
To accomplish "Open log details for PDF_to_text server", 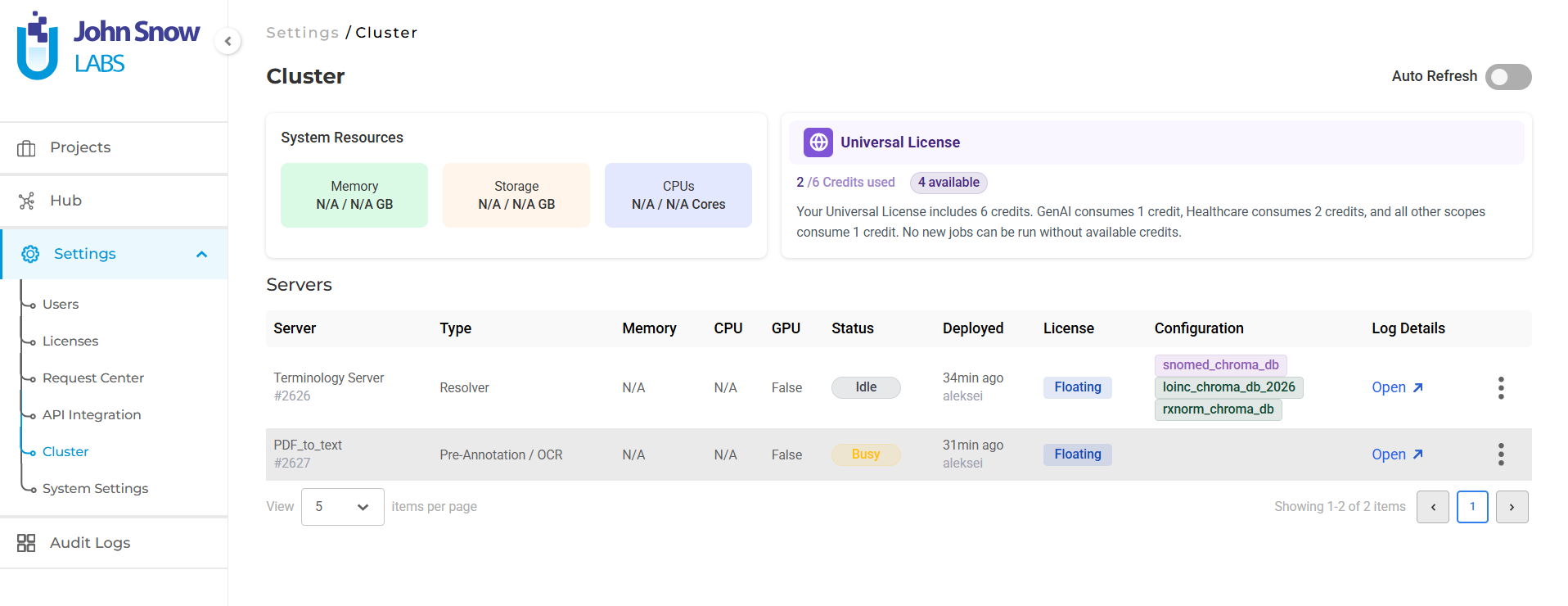I will tap(1396, 454).
